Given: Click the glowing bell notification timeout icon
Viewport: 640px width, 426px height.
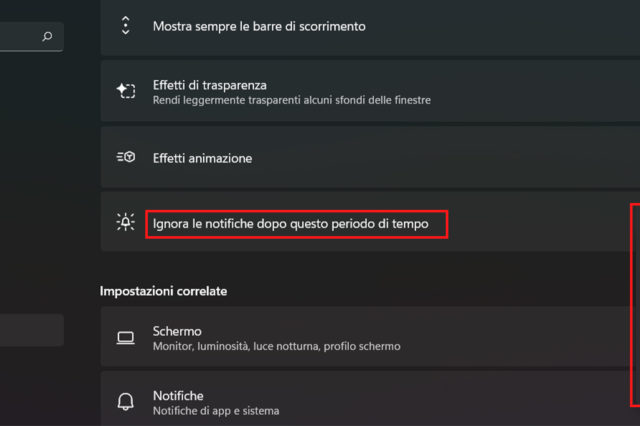Looking at the screenshot, I should pos(126,222).
